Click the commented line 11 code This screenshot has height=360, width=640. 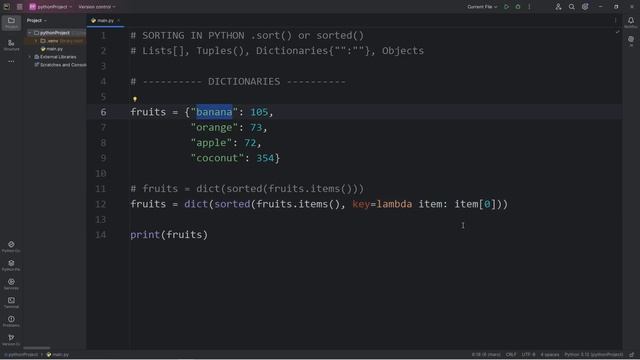click(247, 189)
